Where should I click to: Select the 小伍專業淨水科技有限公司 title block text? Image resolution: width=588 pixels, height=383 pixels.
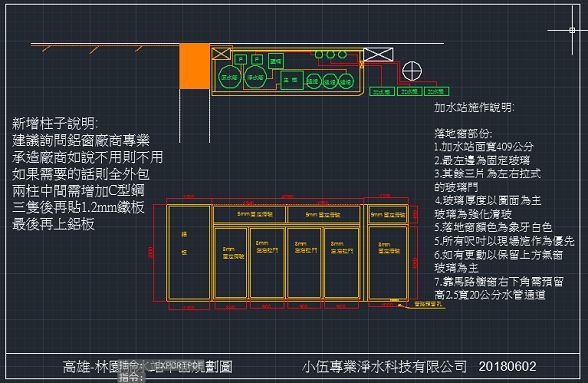384,366
